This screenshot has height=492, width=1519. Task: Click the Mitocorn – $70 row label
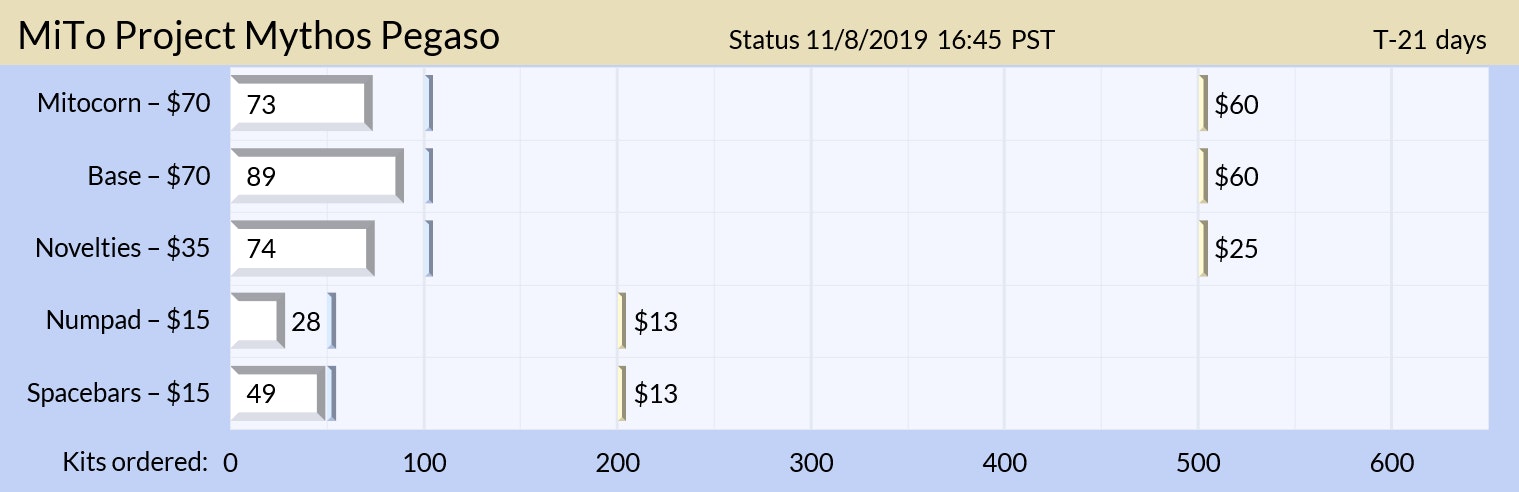[x=124, y=103]
